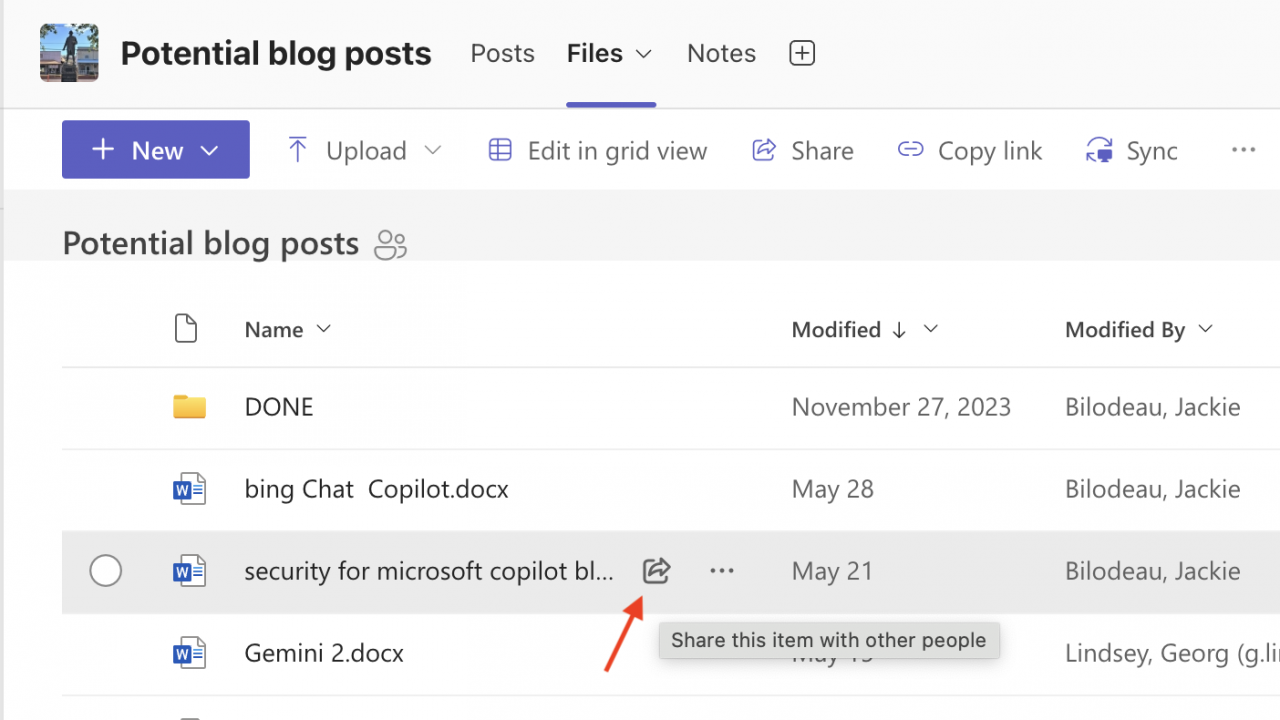
Task: Open more actions on the security file row
Action: (x=721, y=570)
